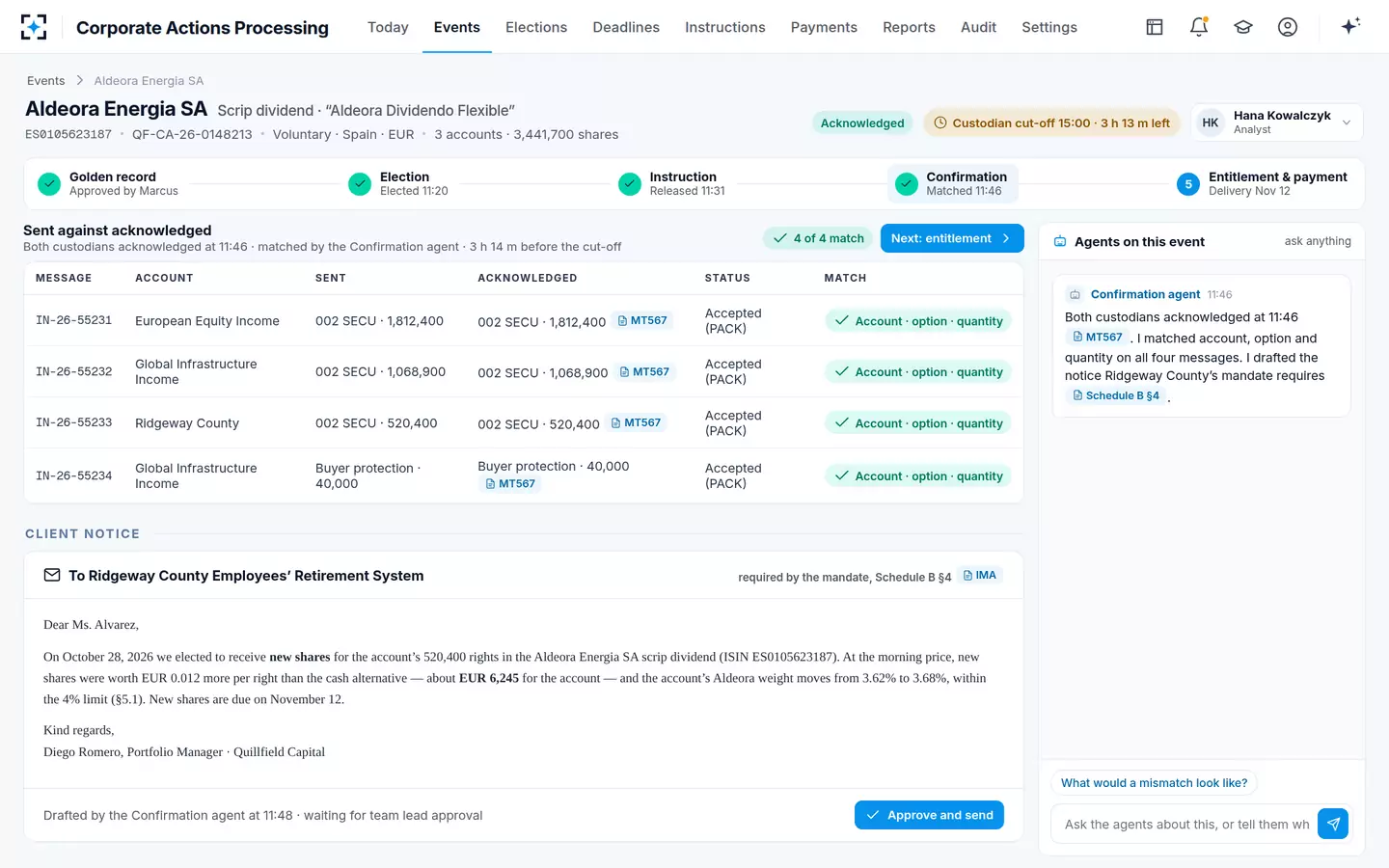Open the notifications bell
1389x868 pixels.
point(1199,27)
